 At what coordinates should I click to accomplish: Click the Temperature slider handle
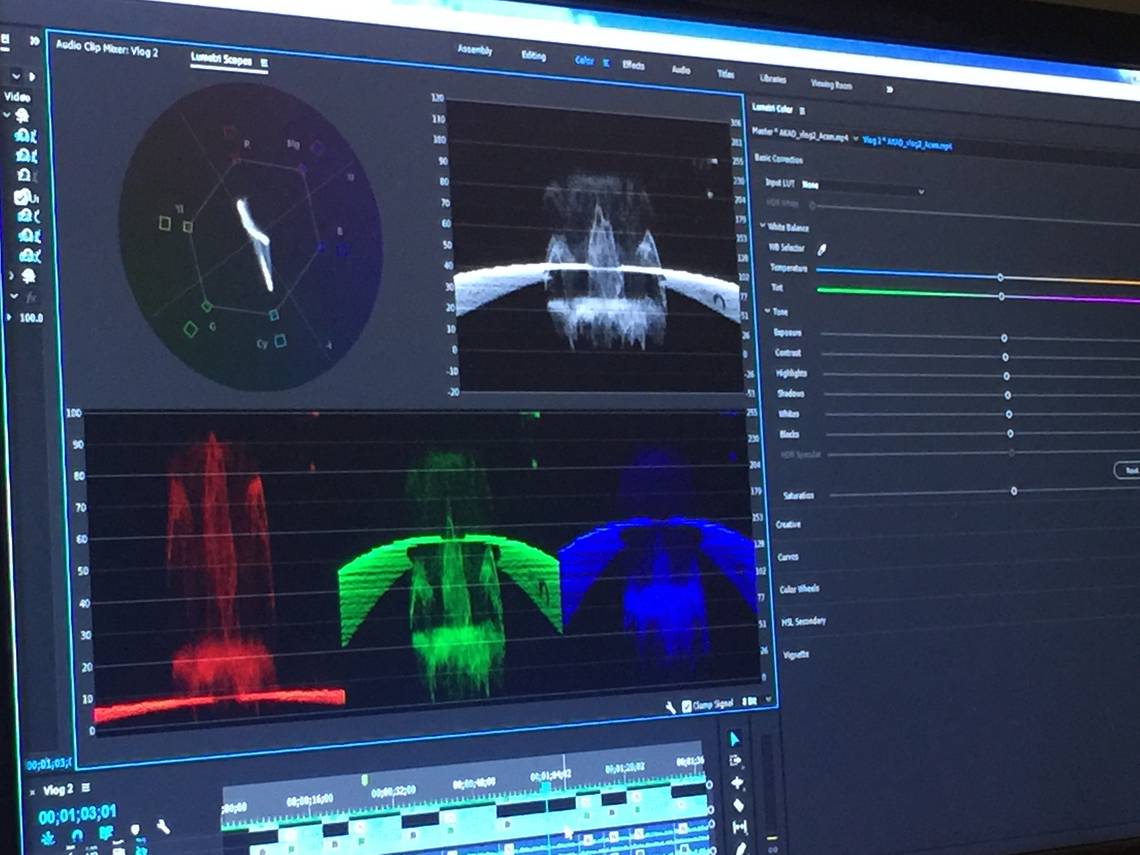tap(1000, 278)
